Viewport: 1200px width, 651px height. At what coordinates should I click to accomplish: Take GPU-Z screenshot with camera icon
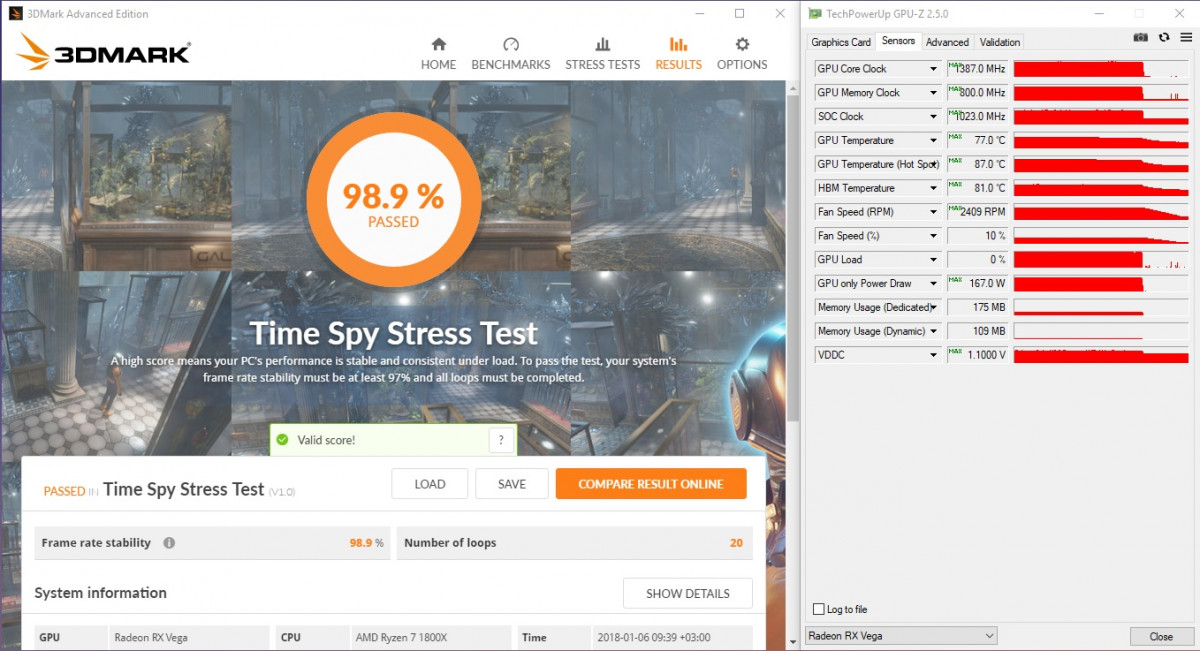1141,37
